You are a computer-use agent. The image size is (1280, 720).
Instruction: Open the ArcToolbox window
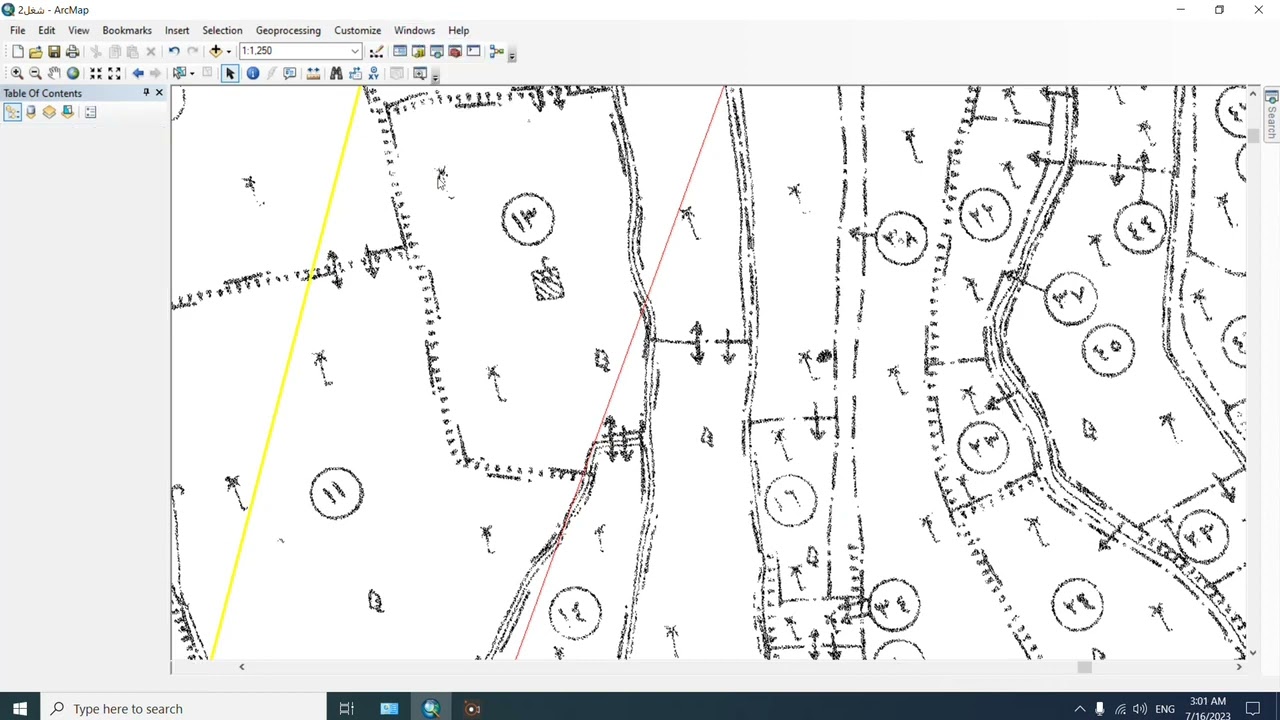455,51
